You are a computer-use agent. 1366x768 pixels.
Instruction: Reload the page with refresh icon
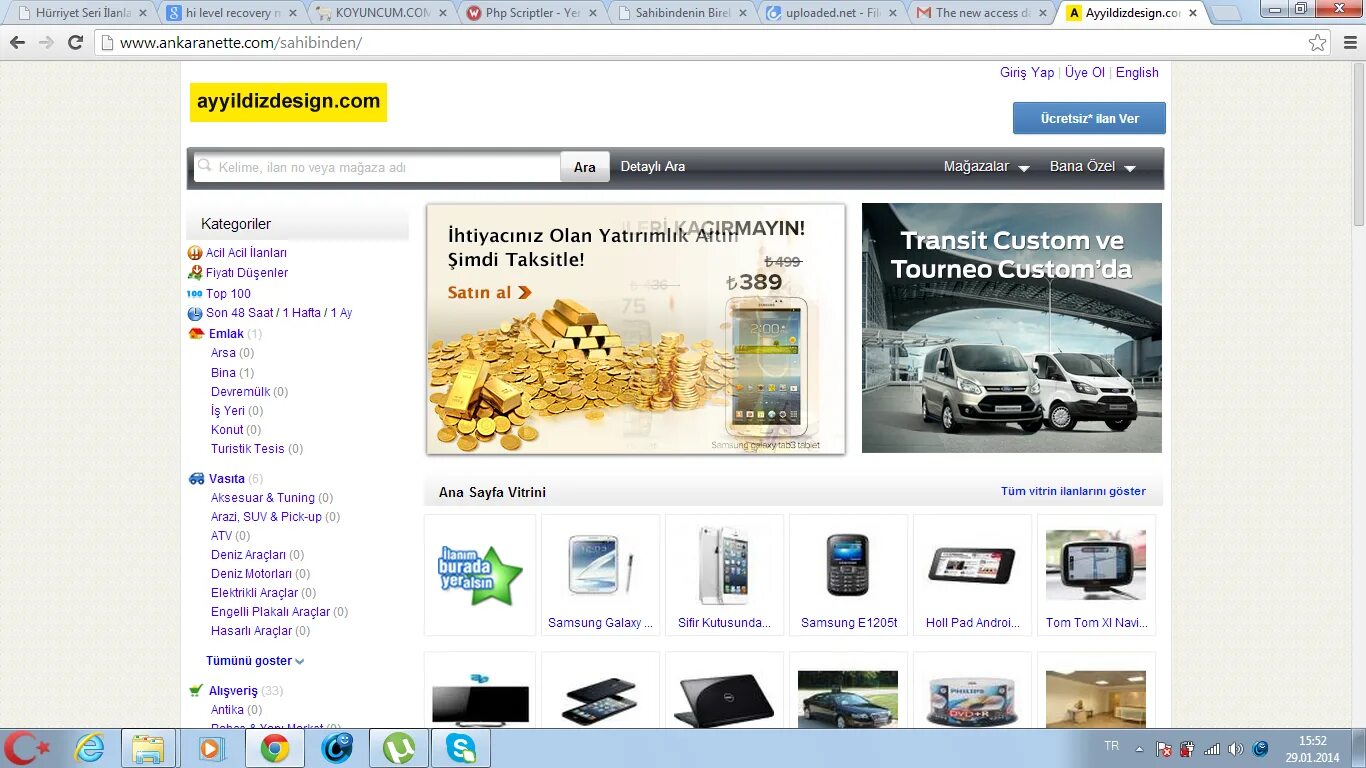(75, 43)
